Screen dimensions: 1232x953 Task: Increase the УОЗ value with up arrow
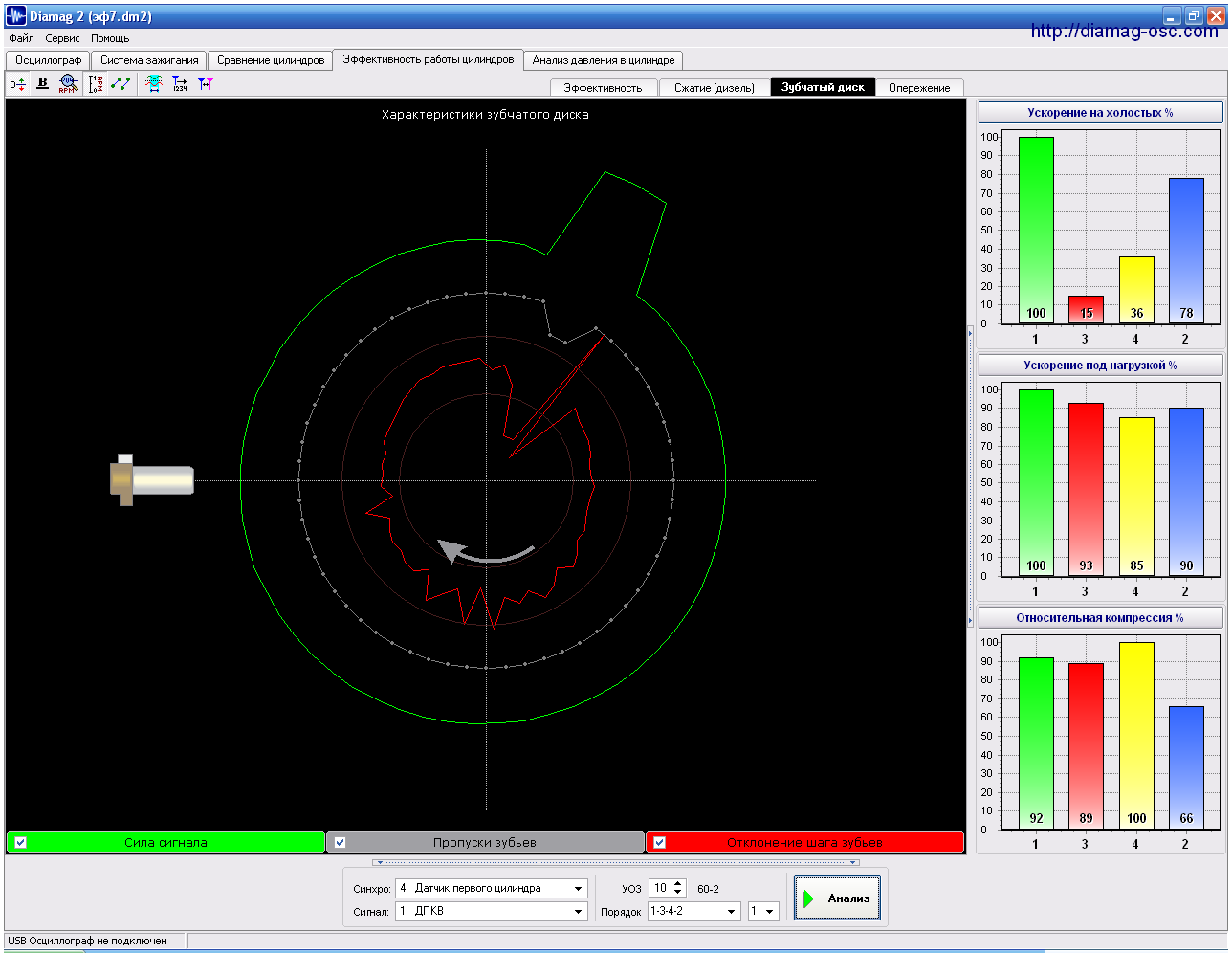679,884
